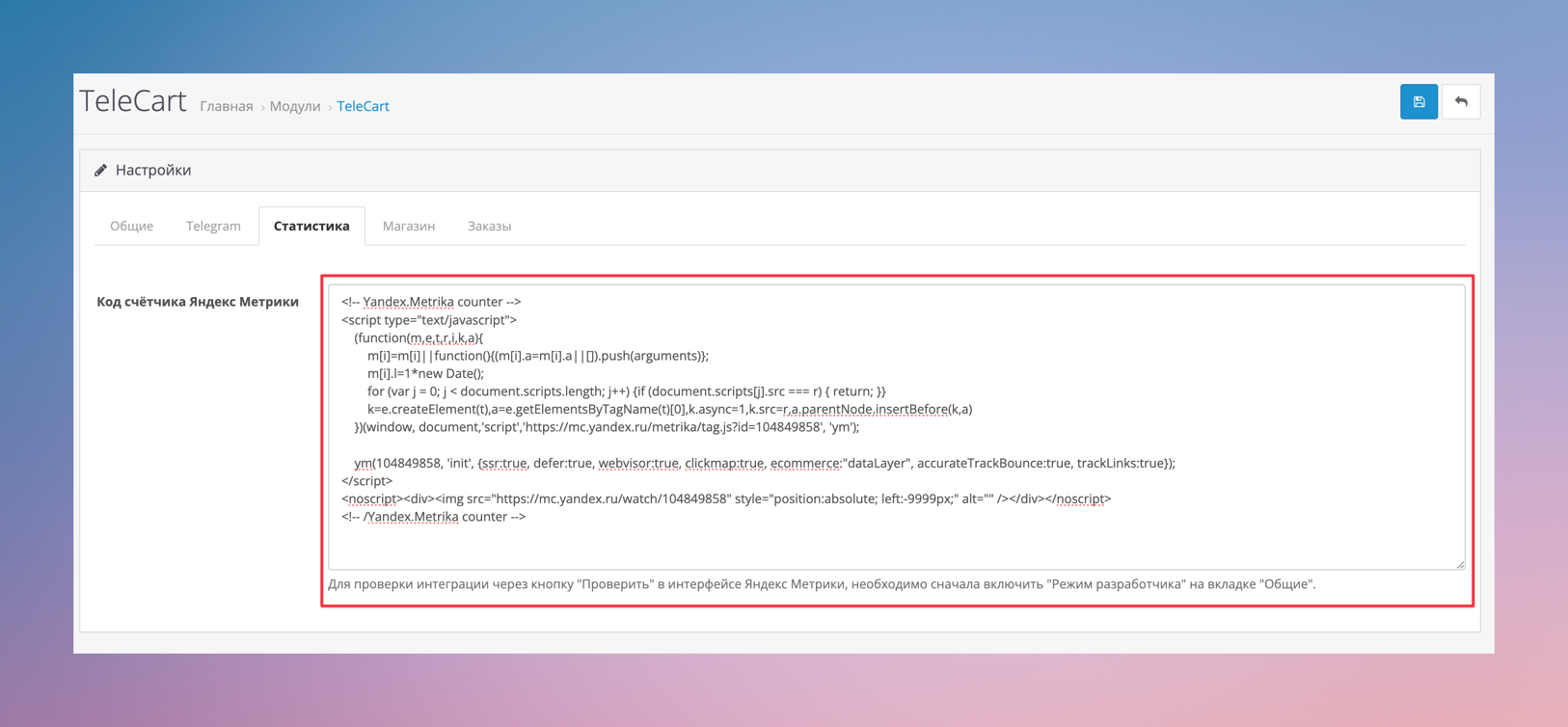The image size is (1568, 727).
Task: Place cursor on the ym(104849858, 'init' line
Action: (x=764, y=464)
